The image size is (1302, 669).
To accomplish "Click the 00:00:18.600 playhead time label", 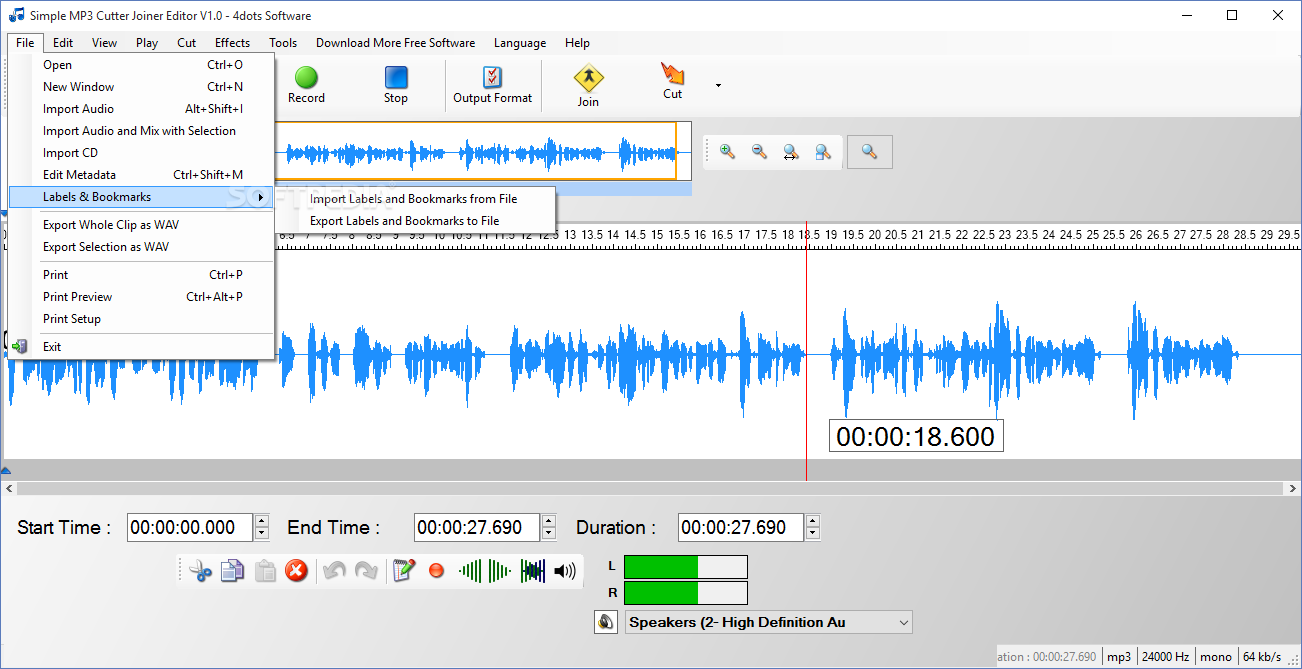I will [x=916, y=437].
